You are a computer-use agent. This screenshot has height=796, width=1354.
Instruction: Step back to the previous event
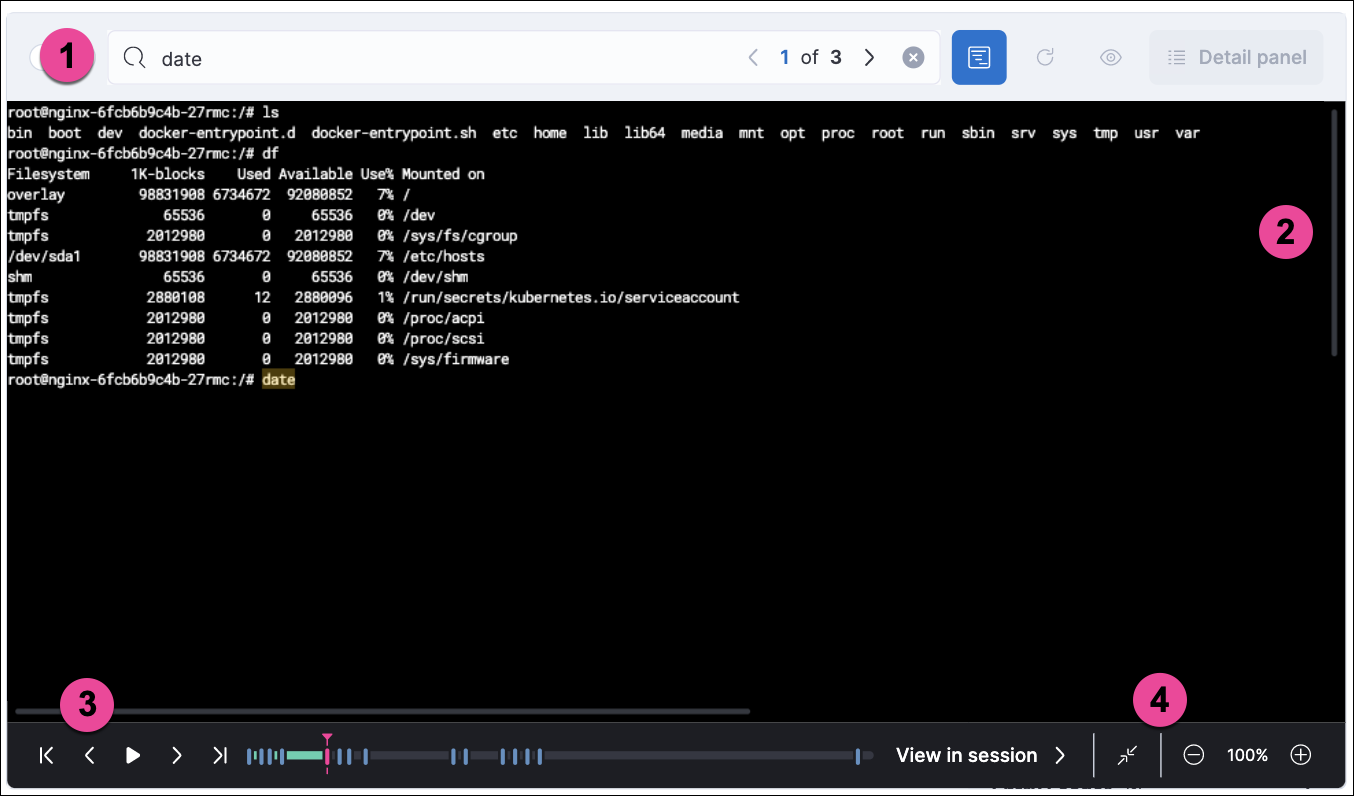(89, 755)
